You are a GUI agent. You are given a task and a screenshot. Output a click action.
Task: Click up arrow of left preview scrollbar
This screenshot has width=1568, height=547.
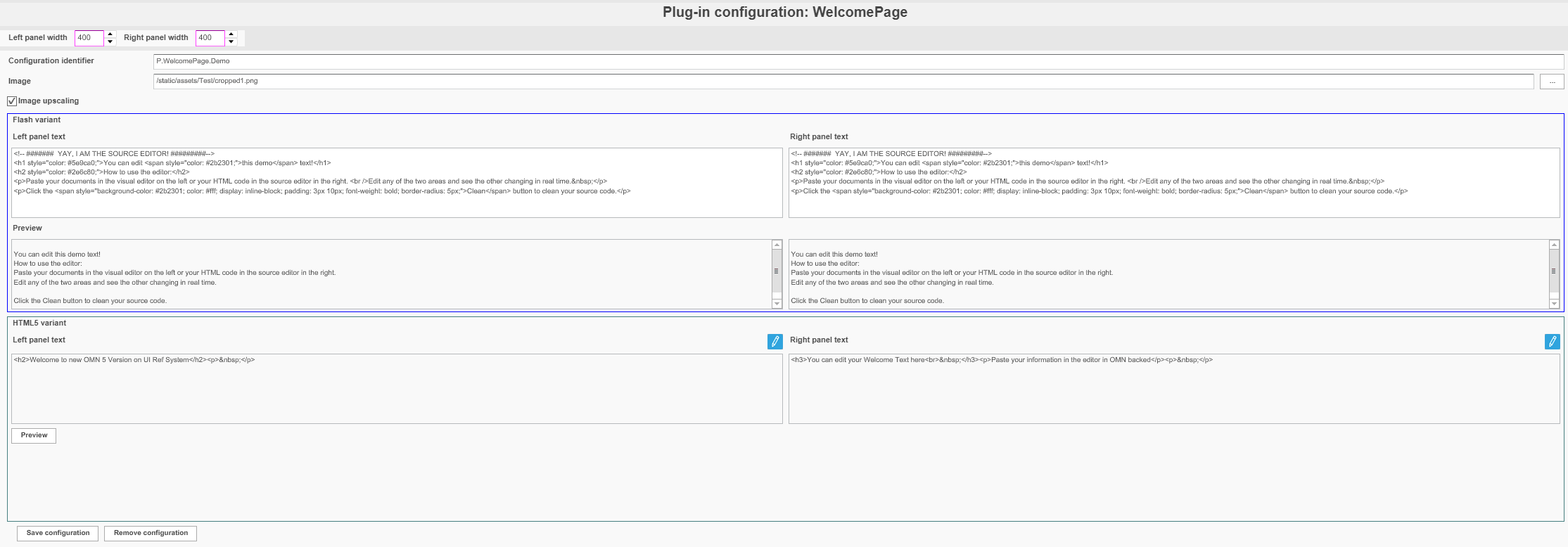[777, 245]
